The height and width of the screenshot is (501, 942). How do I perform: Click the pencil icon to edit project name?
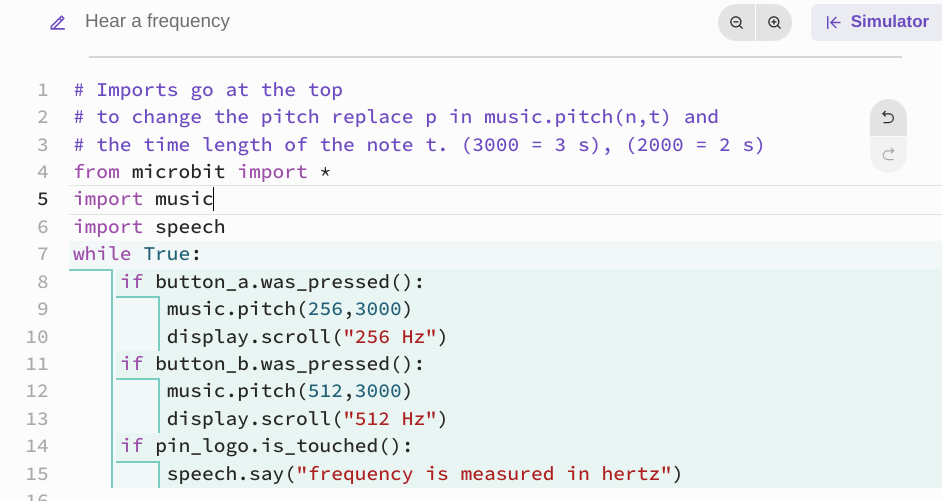[x=58, y=22]
